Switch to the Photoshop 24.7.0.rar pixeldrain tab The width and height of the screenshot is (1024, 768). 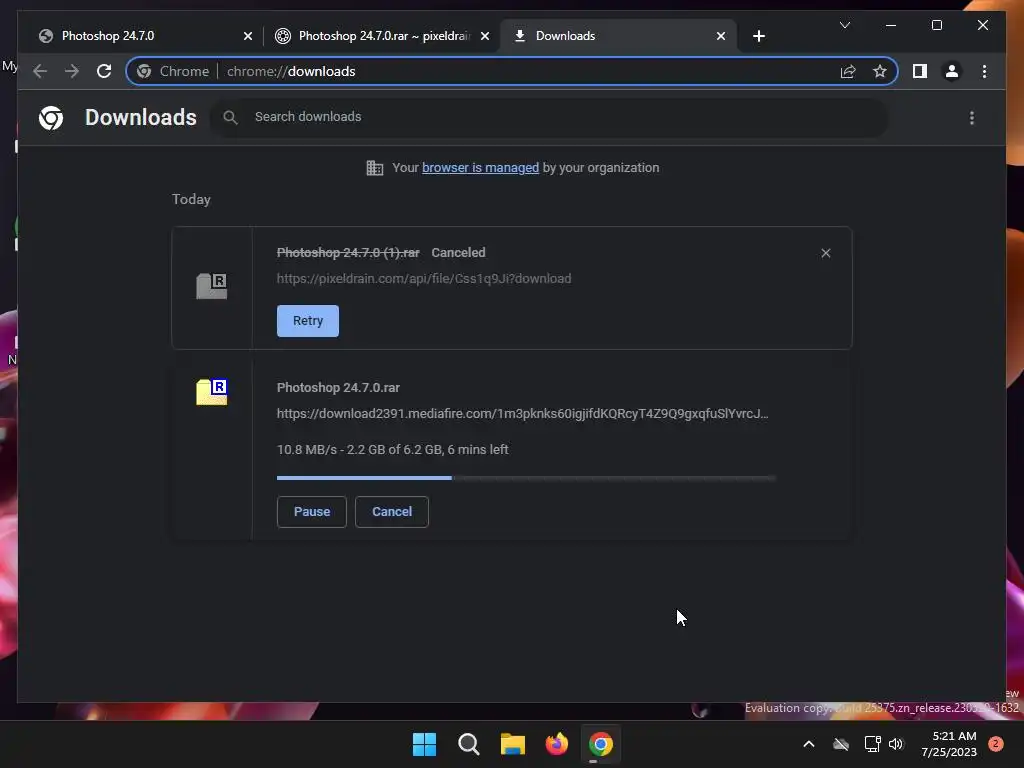click(382, 36)
